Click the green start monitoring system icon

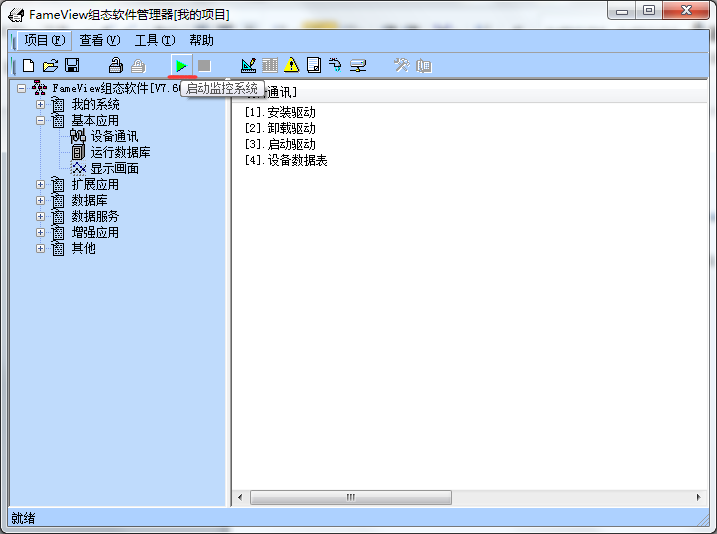181,66
